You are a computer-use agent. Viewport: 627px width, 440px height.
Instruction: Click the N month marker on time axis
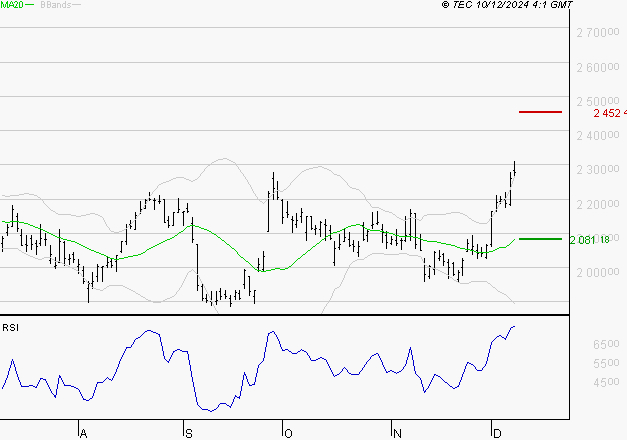coord(397,433)
